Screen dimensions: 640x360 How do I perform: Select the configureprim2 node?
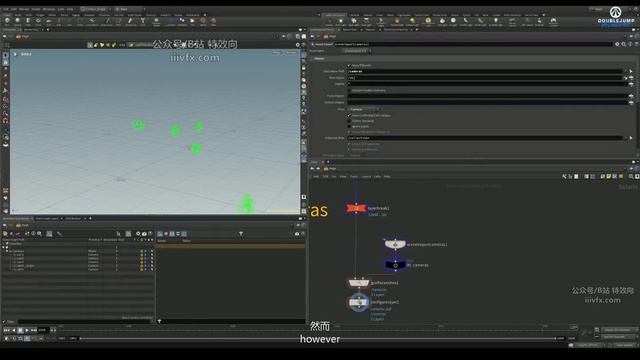[359, 302]
